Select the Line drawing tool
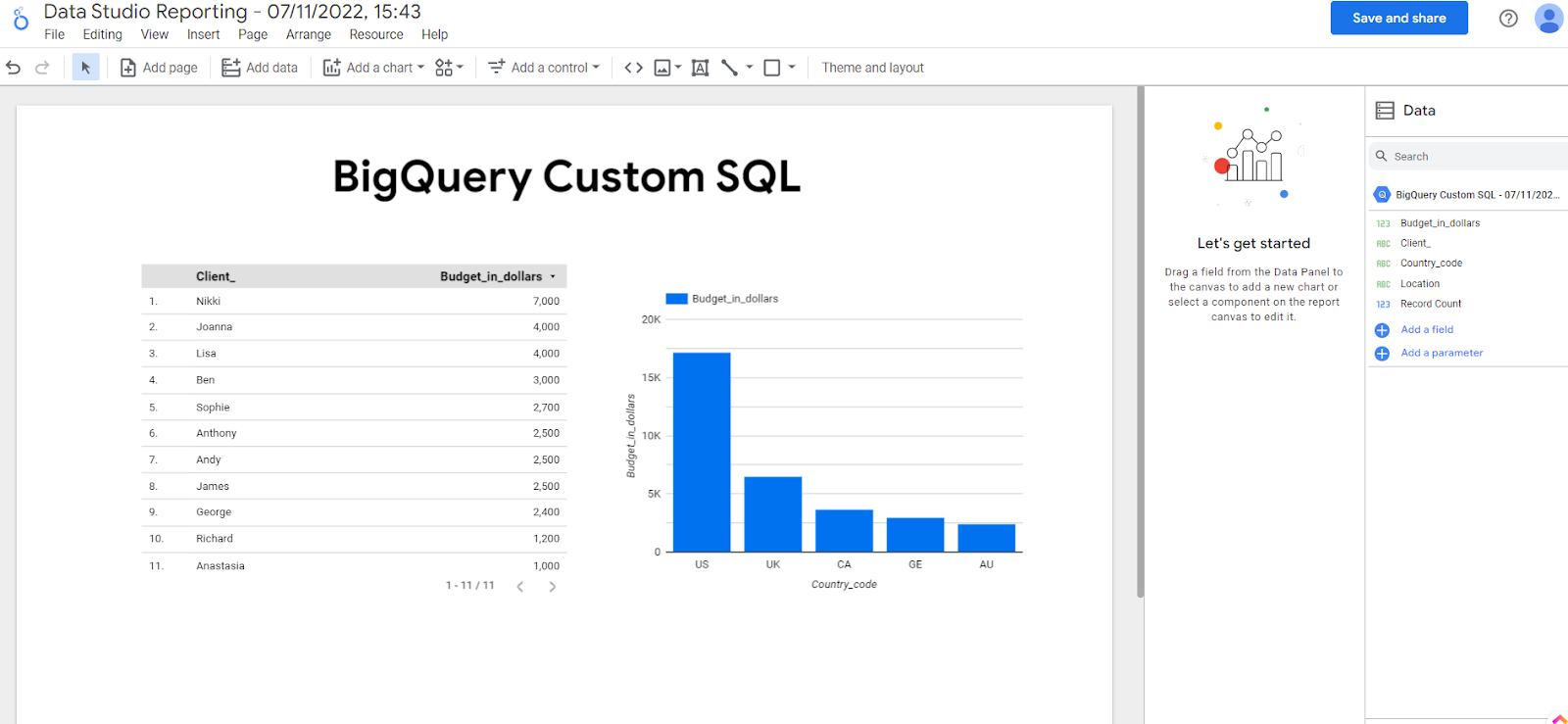Viewport: 1568px width, 724px height. [x=730, y=68]
